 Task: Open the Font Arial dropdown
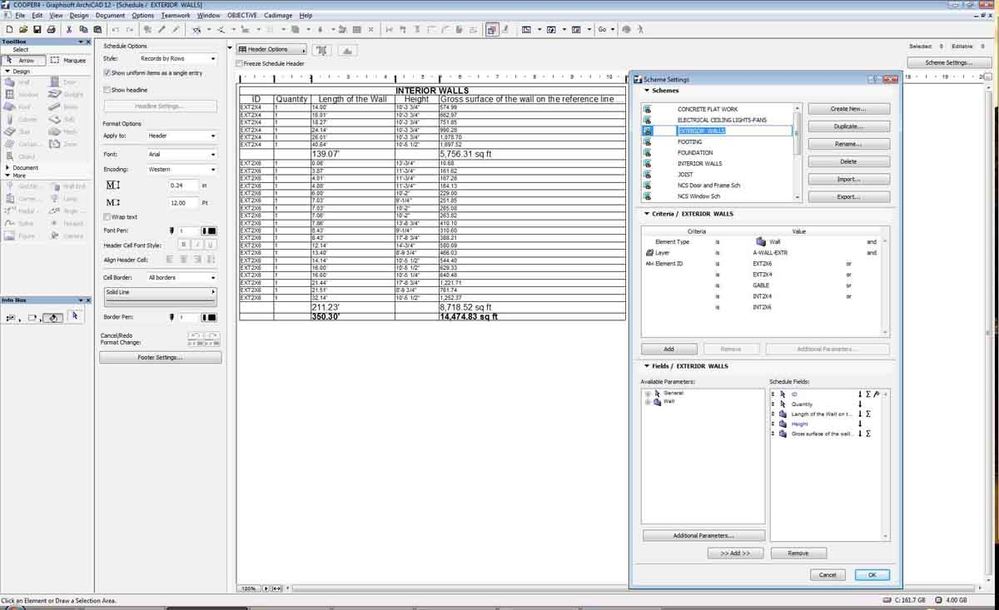pos(181,154)
